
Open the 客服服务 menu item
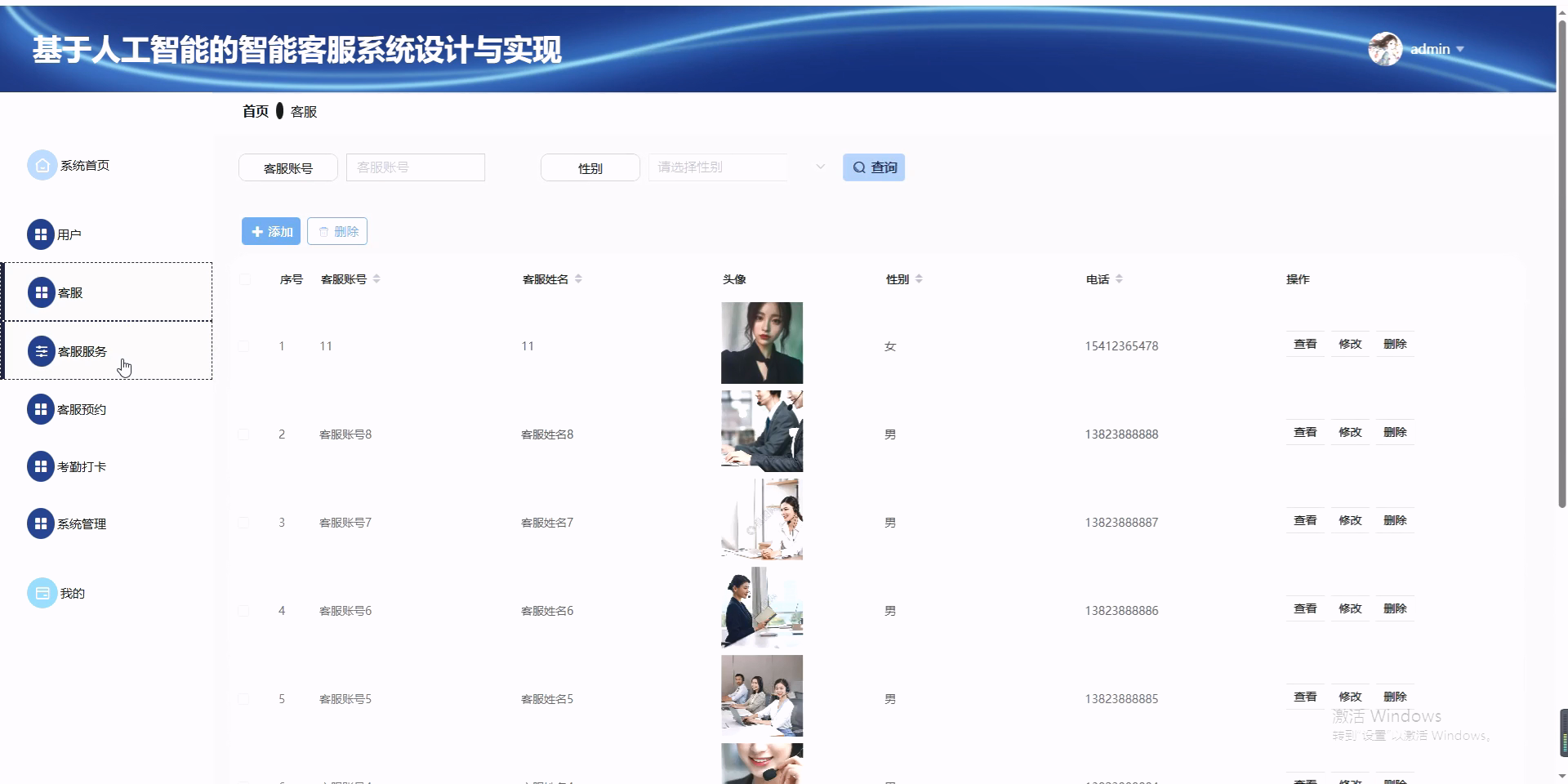coord(108,350)
